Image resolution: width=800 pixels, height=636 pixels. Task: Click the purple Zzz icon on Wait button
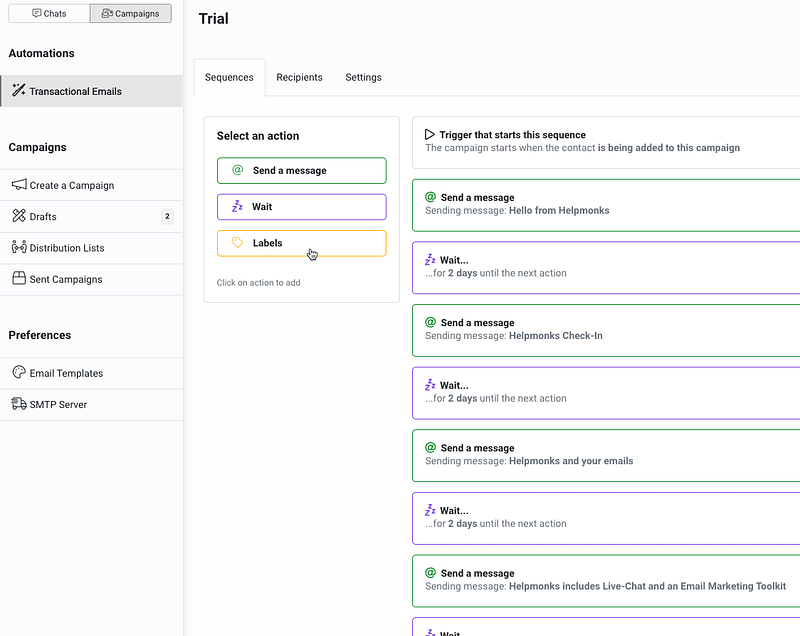pyautogui.click(x=237, y=206)
